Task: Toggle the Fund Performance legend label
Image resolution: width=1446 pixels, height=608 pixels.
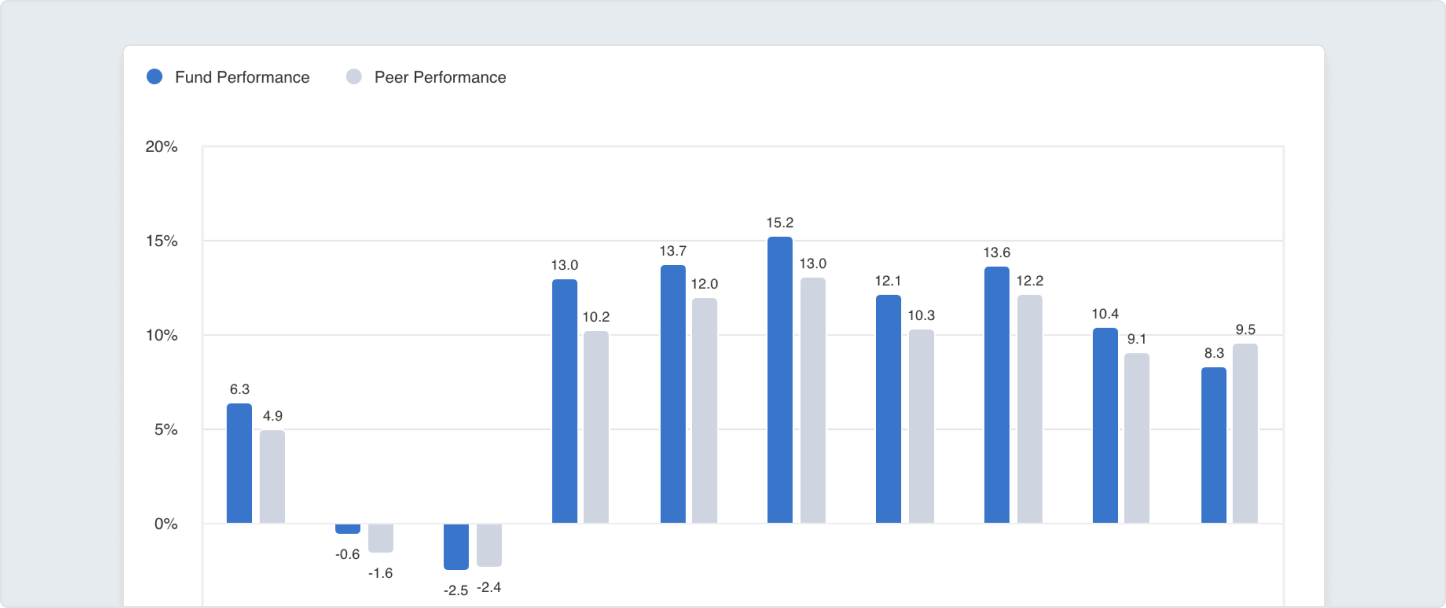Action: tap(242, 77)
